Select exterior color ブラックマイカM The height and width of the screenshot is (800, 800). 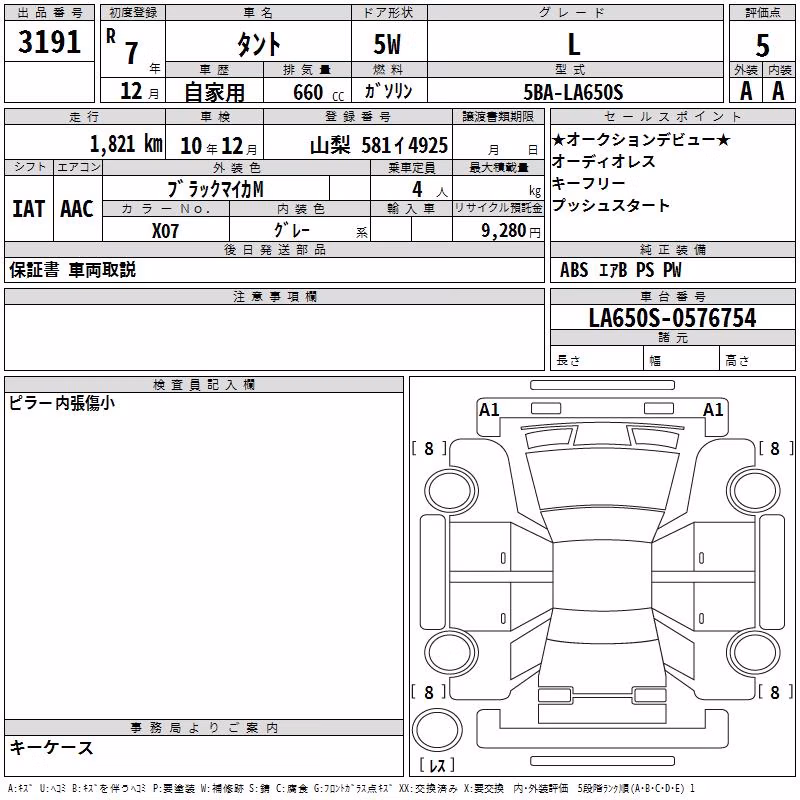click(215, 189)
